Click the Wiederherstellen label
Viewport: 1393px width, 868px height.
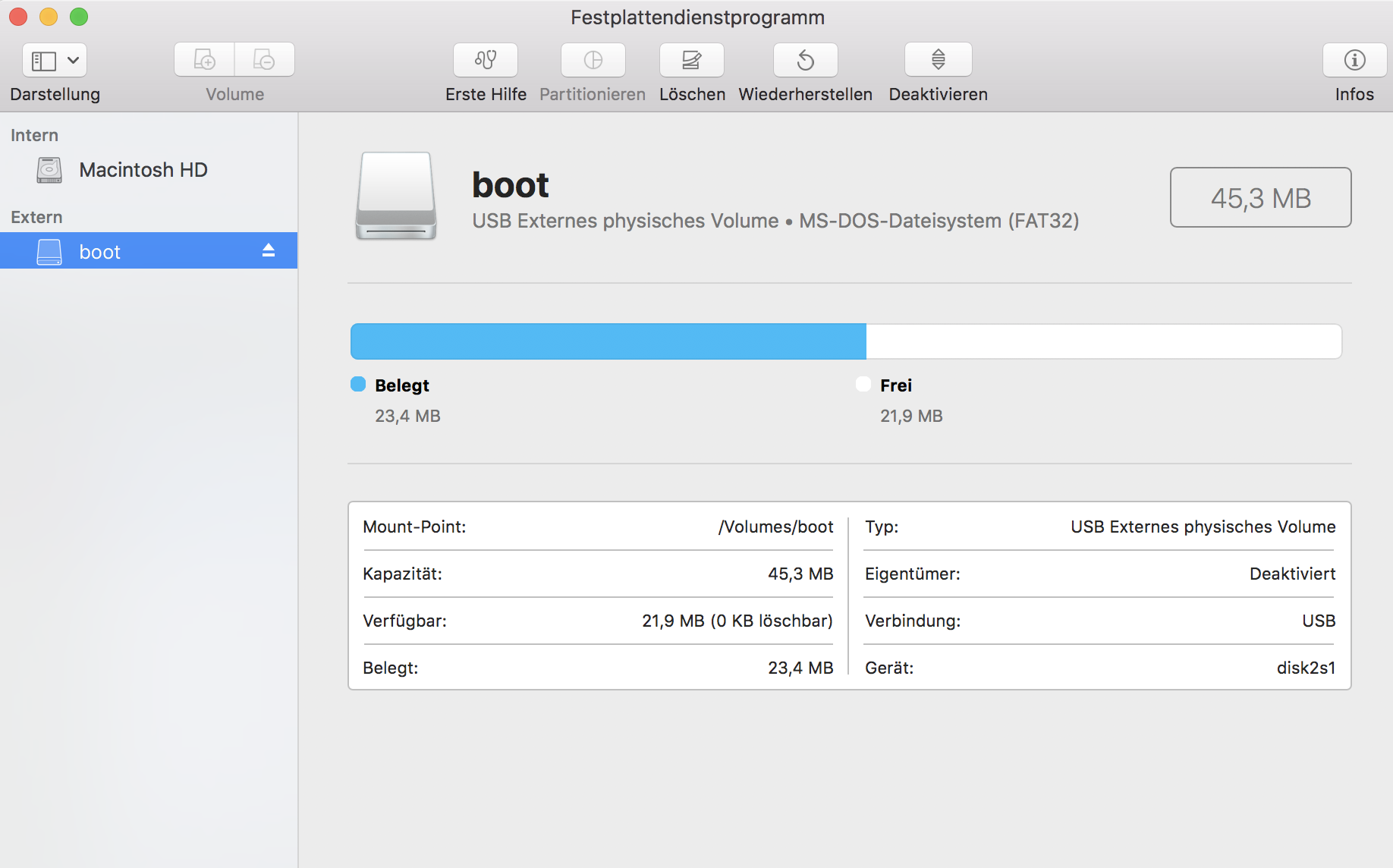[806, 94]
